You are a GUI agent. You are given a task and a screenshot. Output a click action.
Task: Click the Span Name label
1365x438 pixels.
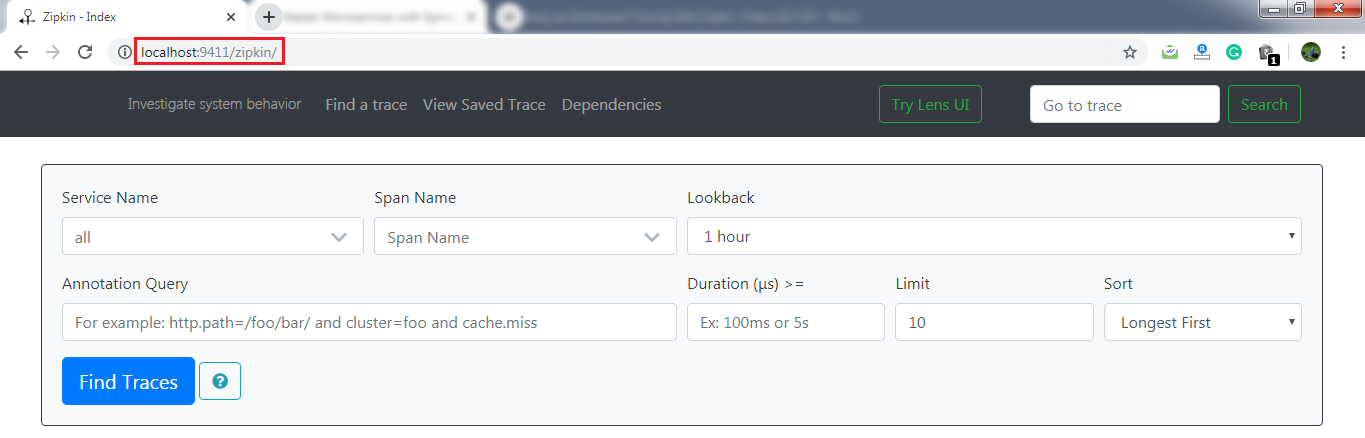point(415,198)
